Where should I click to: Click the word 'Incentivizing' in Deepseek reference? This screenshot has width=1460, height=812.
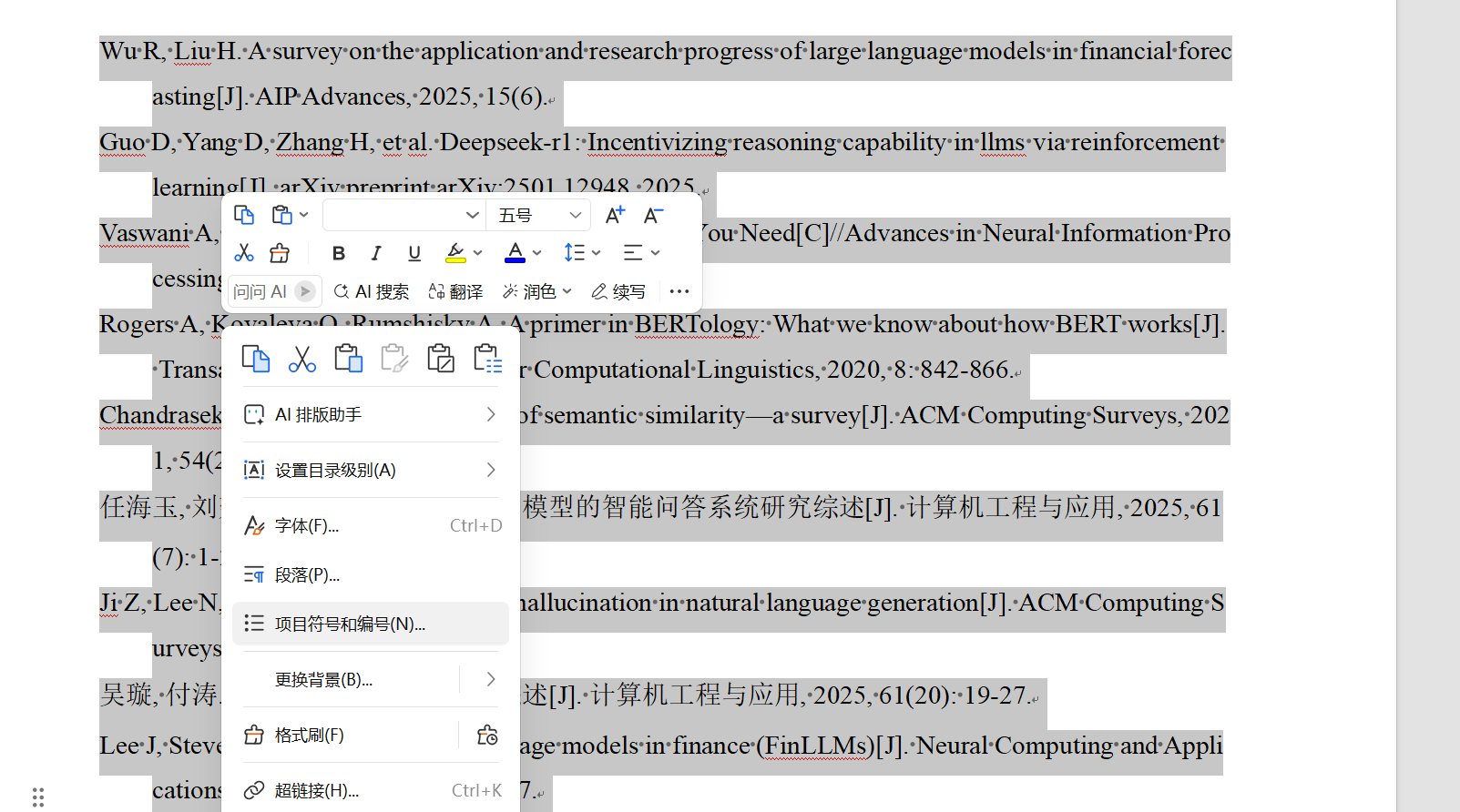pyautogui.click(x=657, y=142)
